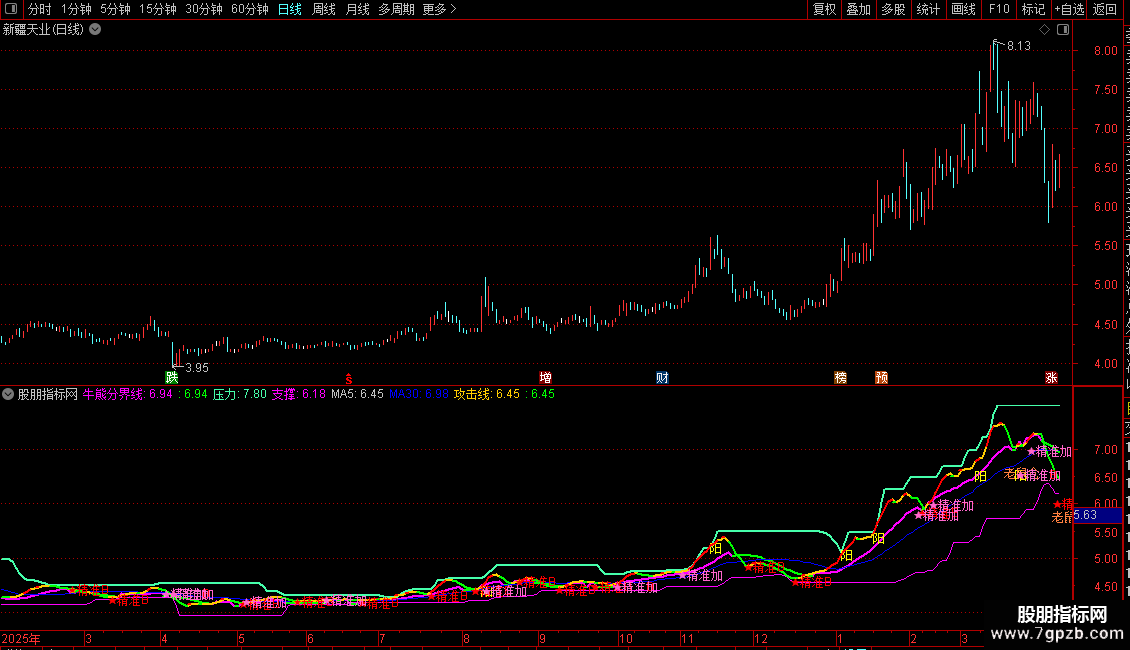Click the 标记 mark button

tap(1033, 9)
